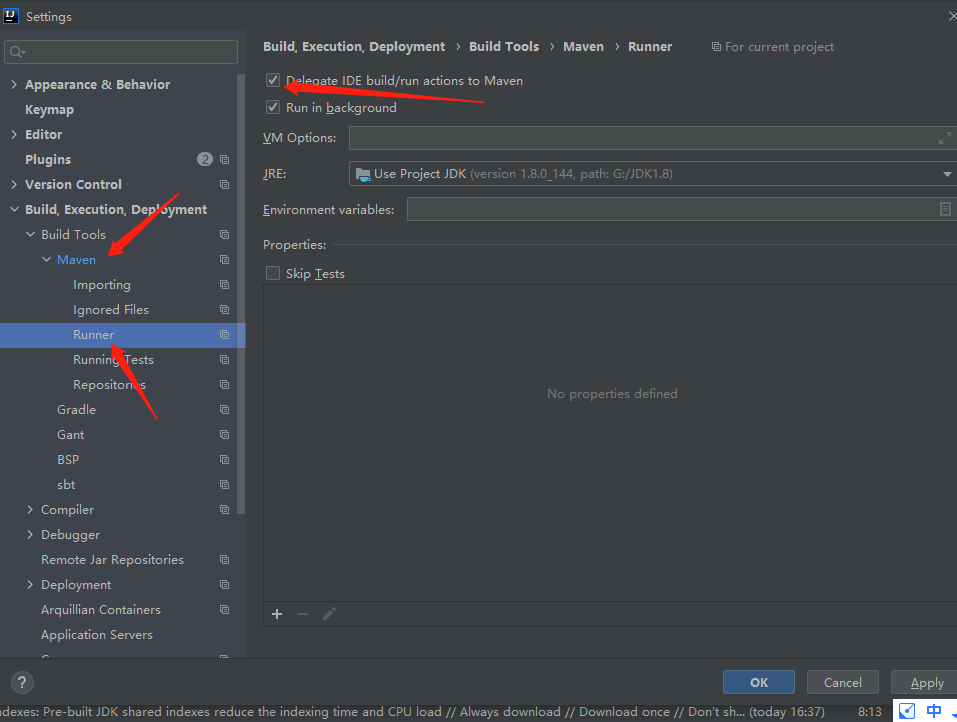
Task: Select Keymap in the settings tree
Action: tap(49, 109)
